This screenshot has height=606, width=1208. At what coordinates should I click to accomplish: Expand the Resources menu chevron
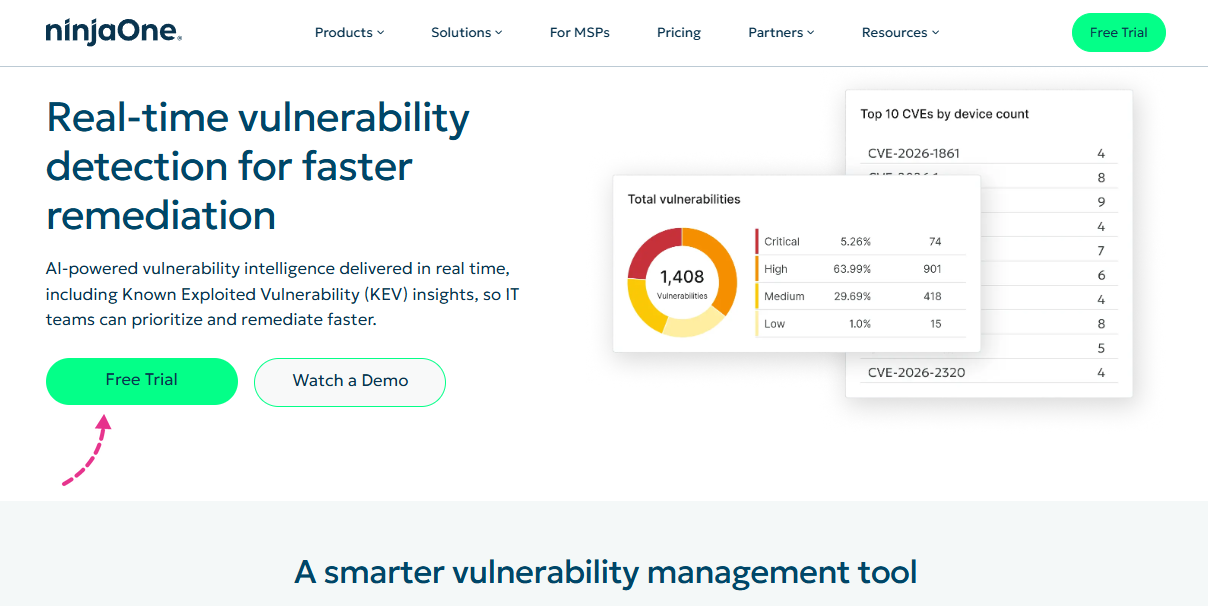tap(935, 33)
